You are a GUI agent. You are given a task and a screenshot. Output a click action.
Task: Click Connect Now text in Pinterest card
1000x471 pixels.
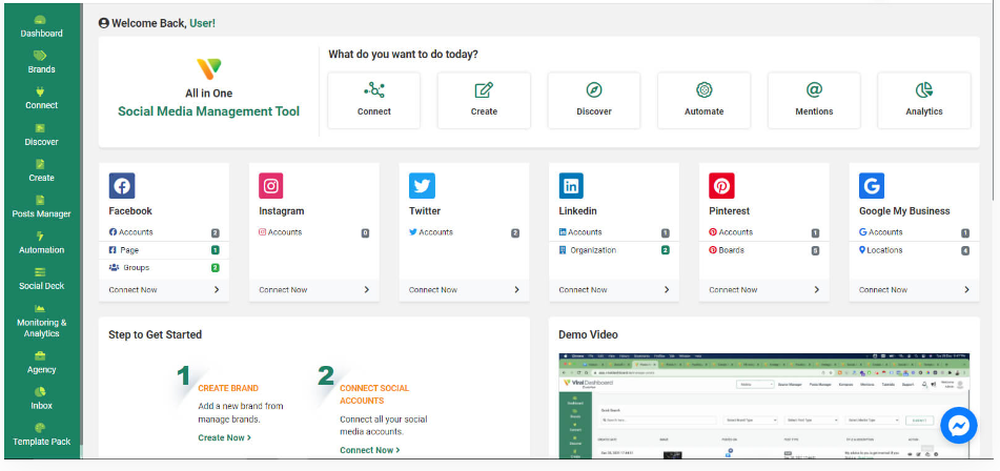733,289
